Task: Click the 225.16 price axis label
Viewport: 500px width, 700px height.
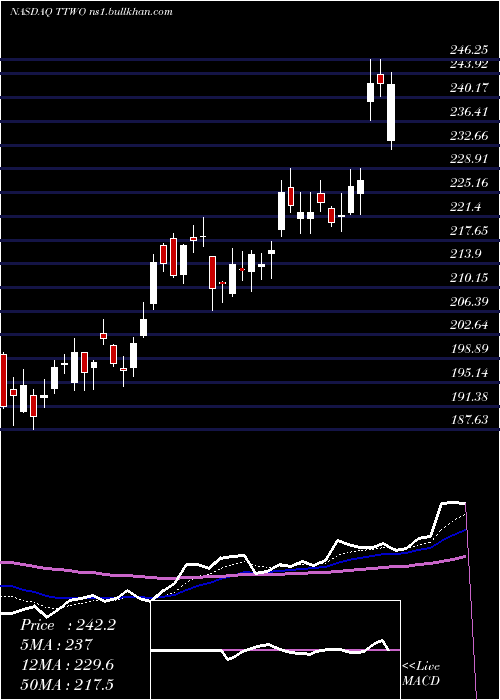Action: click(x=468, y=183)
